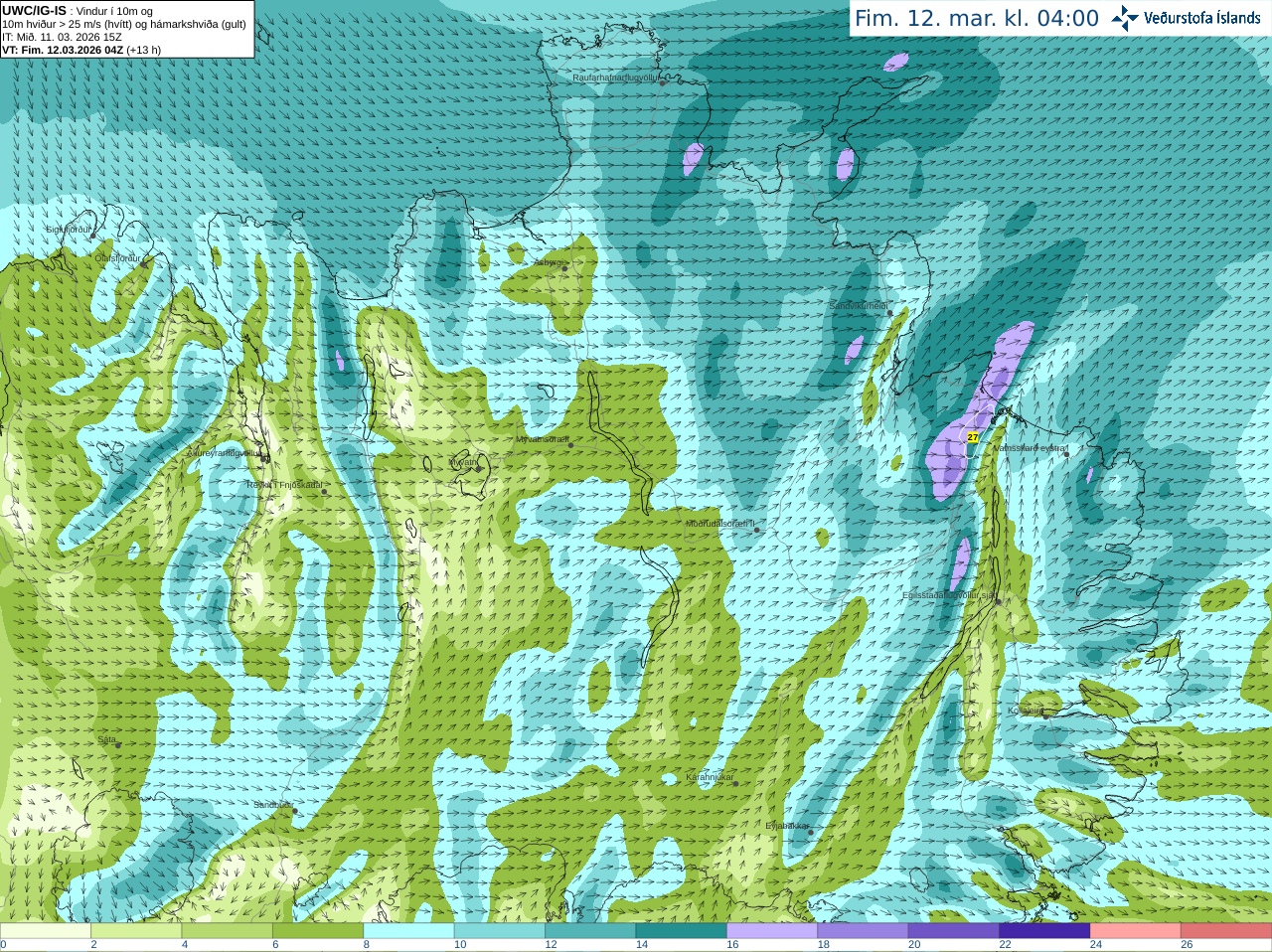
Task: Pick the 24–26 m/s pink legend swatch
Action: pos(1136,931)
